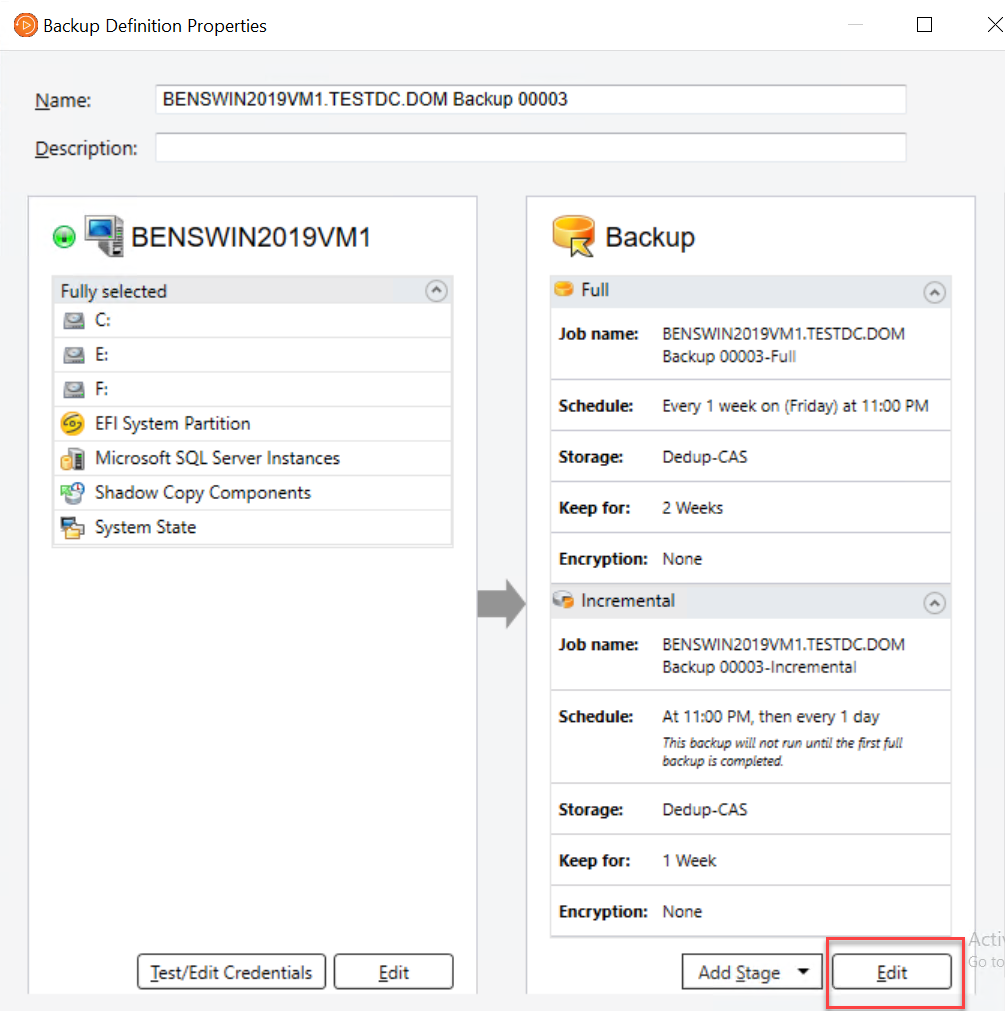
Task: Click the Full backup stage icon
Action: tap(564, 289)
